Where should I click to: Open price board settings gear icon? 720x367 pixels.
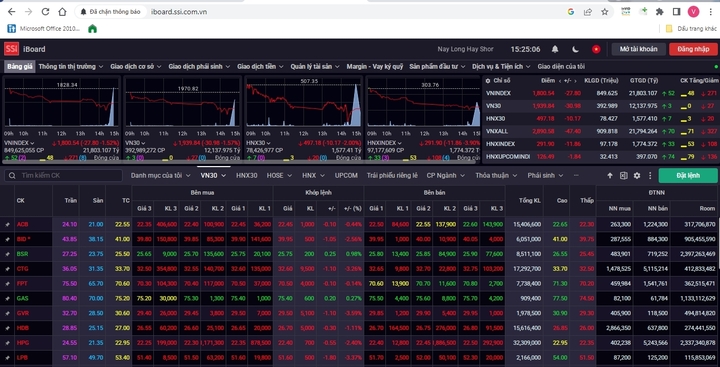pos(637,175)
